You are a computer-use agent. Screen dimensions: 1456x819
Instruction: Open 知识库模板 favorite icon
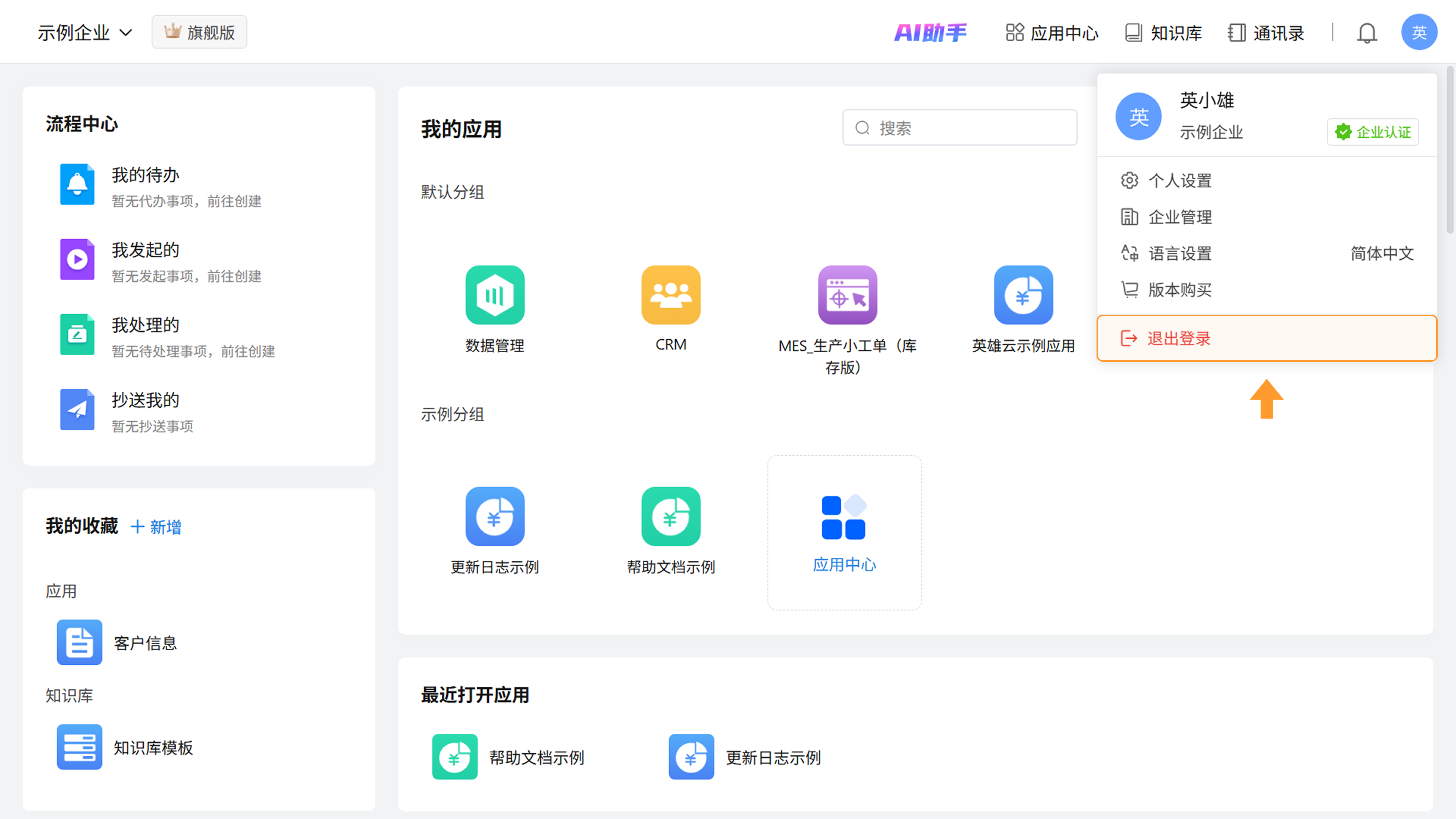(x=79, y=747)
